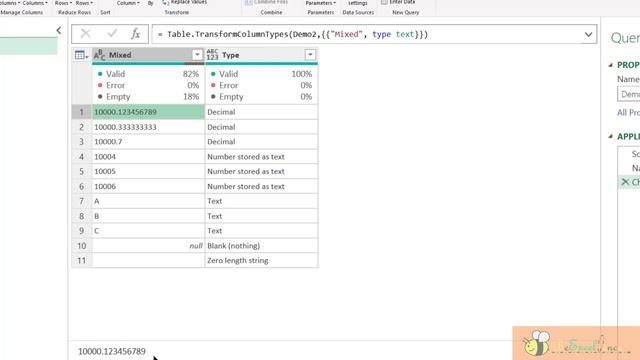Open Data source settings in ribbon
The image size is (640, 360).
tap(358, 3)
